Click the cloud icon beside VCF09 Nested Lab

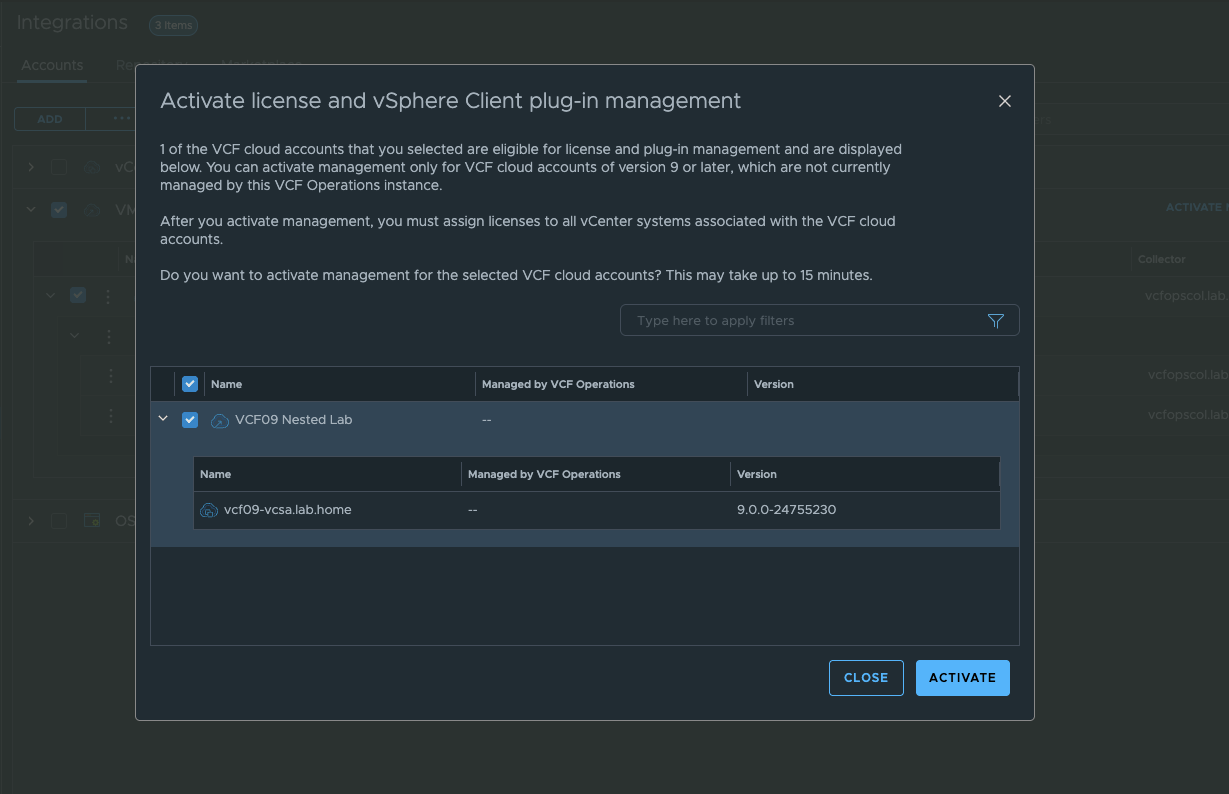pos(220,421)
